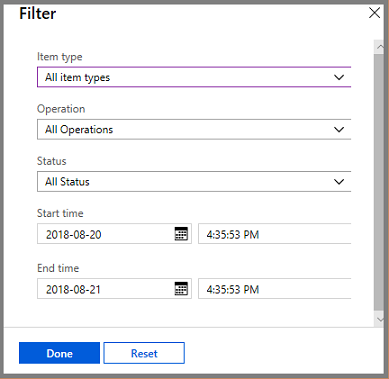Open the Start time calendar picker icon
The width and height of the screenshot is (389, 379).
click(181, 234)
